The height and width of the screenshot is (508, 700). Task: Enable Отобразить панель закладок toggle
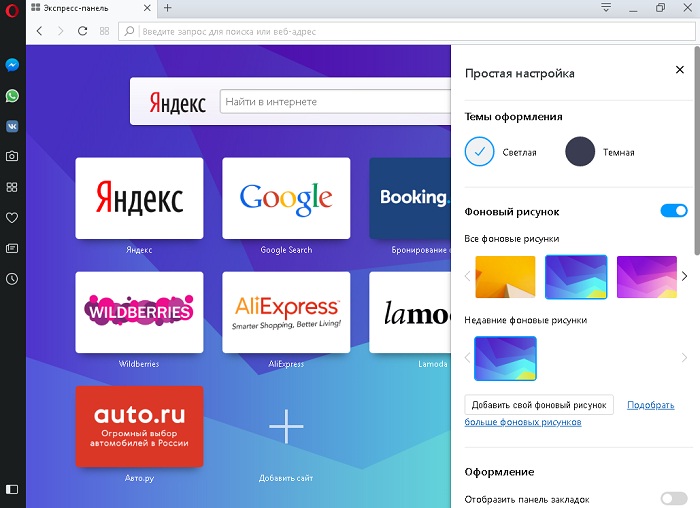674,499
